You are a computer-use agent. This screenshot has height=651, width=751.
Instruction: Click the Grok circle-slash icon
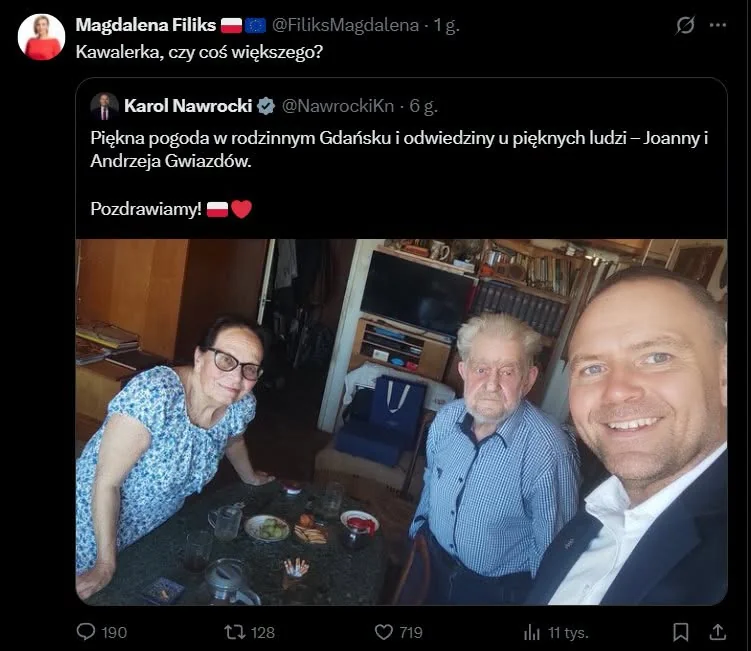click(685, 25)
